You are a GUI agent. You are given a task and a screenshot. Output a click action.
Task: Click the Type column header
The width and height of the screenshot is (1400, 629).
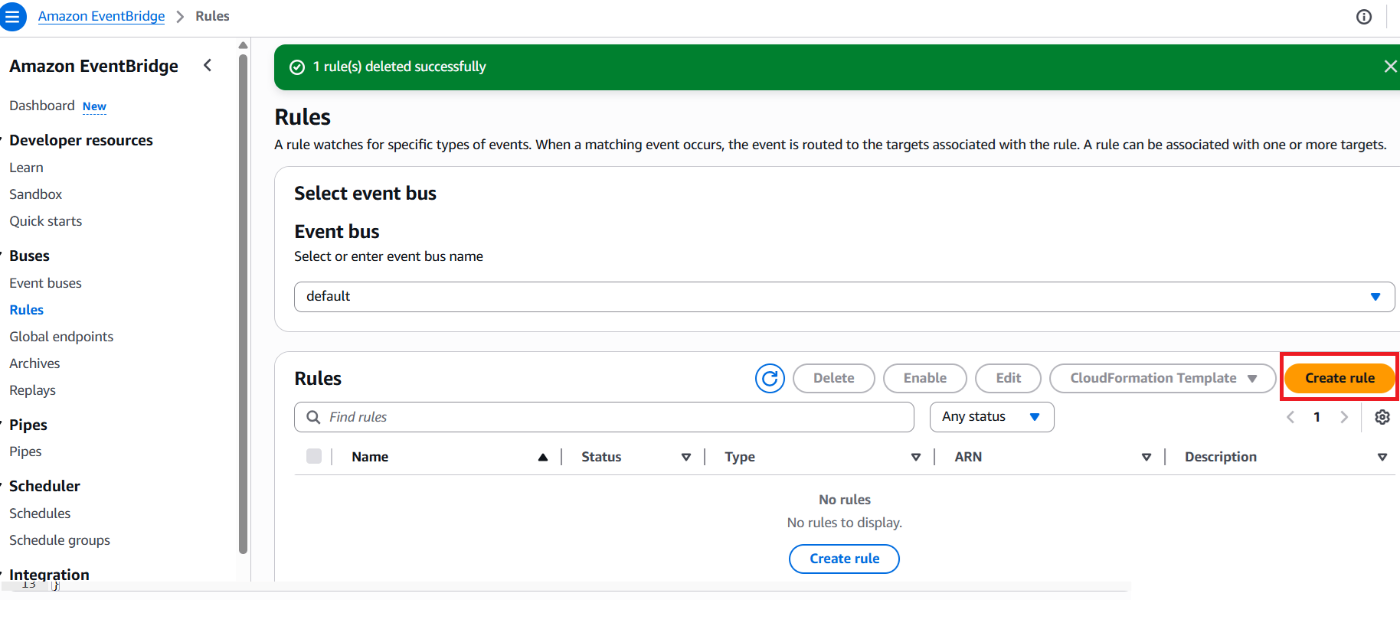tap(740, 457)
